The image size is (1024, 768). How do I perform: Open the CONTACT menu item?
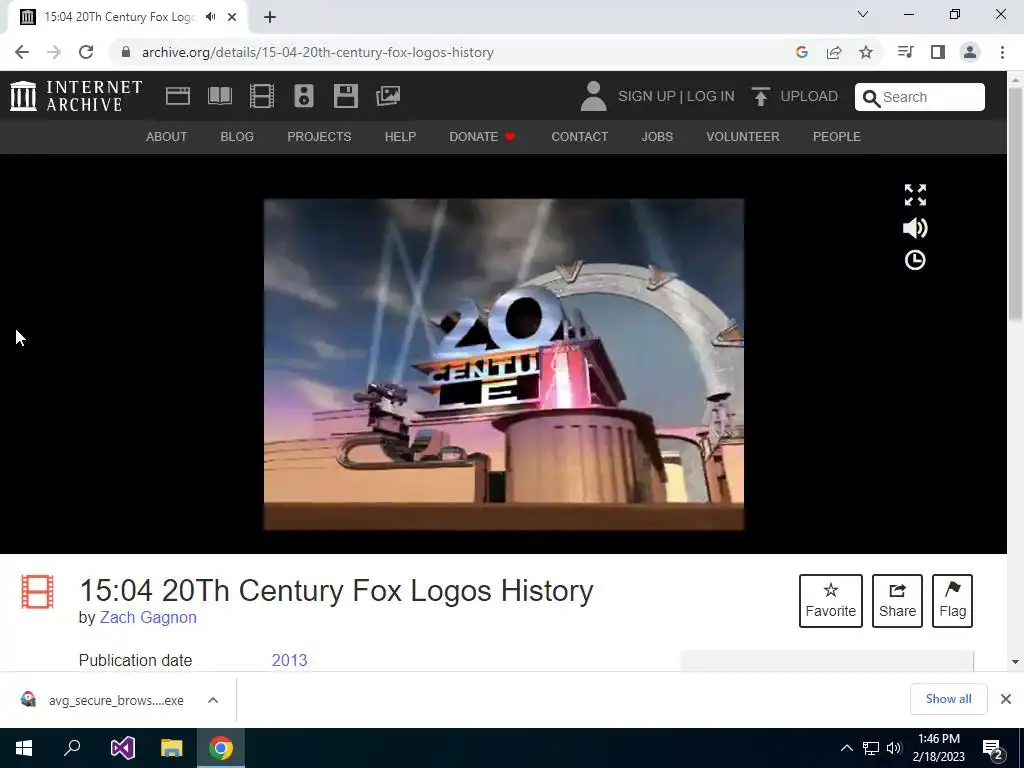[x=579, y=136]
